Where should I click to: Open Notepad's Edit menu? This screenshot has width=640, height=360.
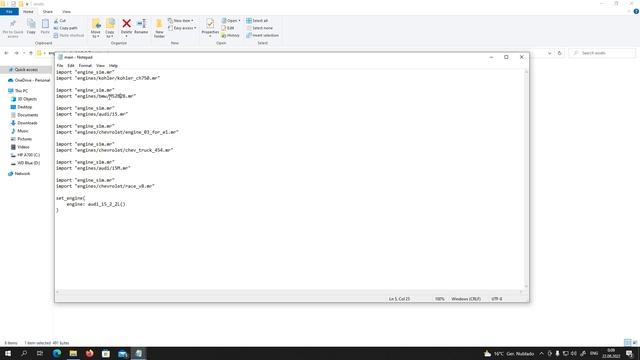tap(71, 65)
